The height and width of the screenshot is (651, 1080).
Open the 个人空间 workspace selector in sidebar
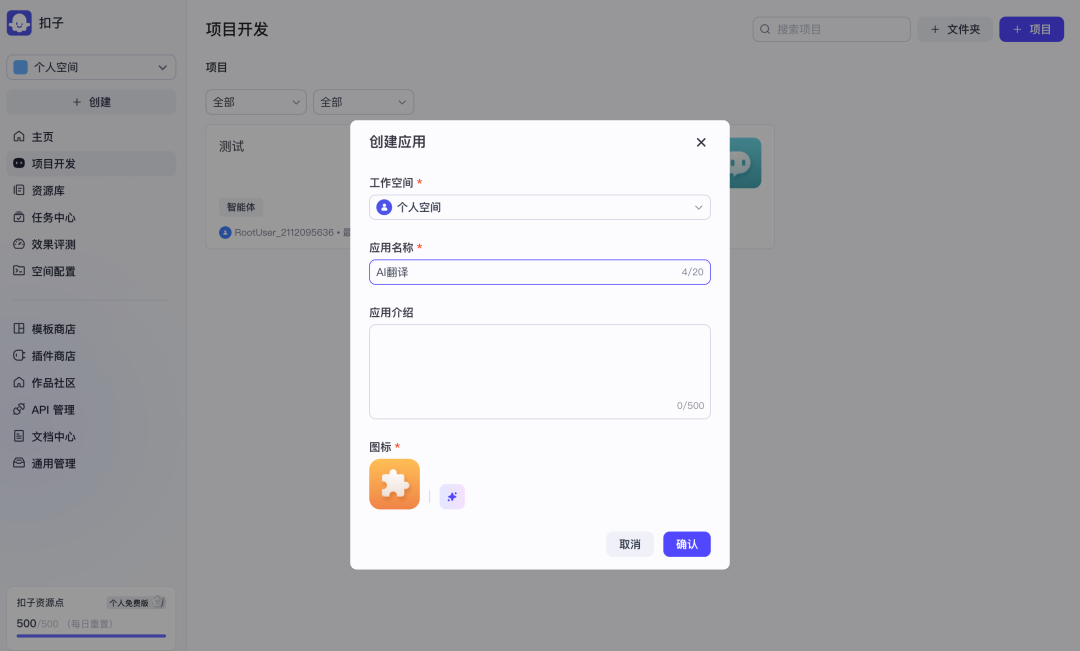click(x=91, y=68)
